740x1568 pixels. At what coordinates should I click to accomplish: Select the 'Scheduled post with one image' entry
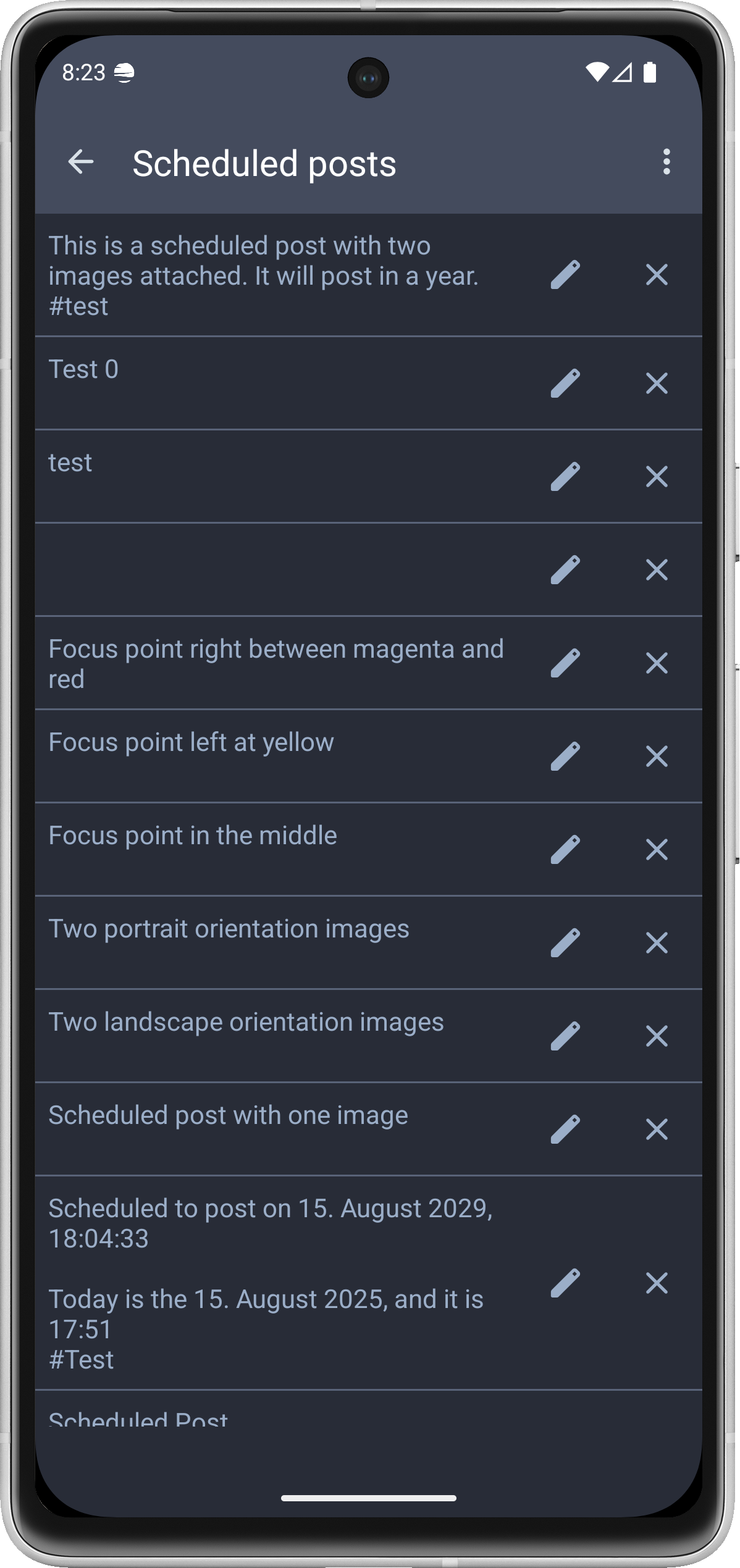(x=228, y=1115)
